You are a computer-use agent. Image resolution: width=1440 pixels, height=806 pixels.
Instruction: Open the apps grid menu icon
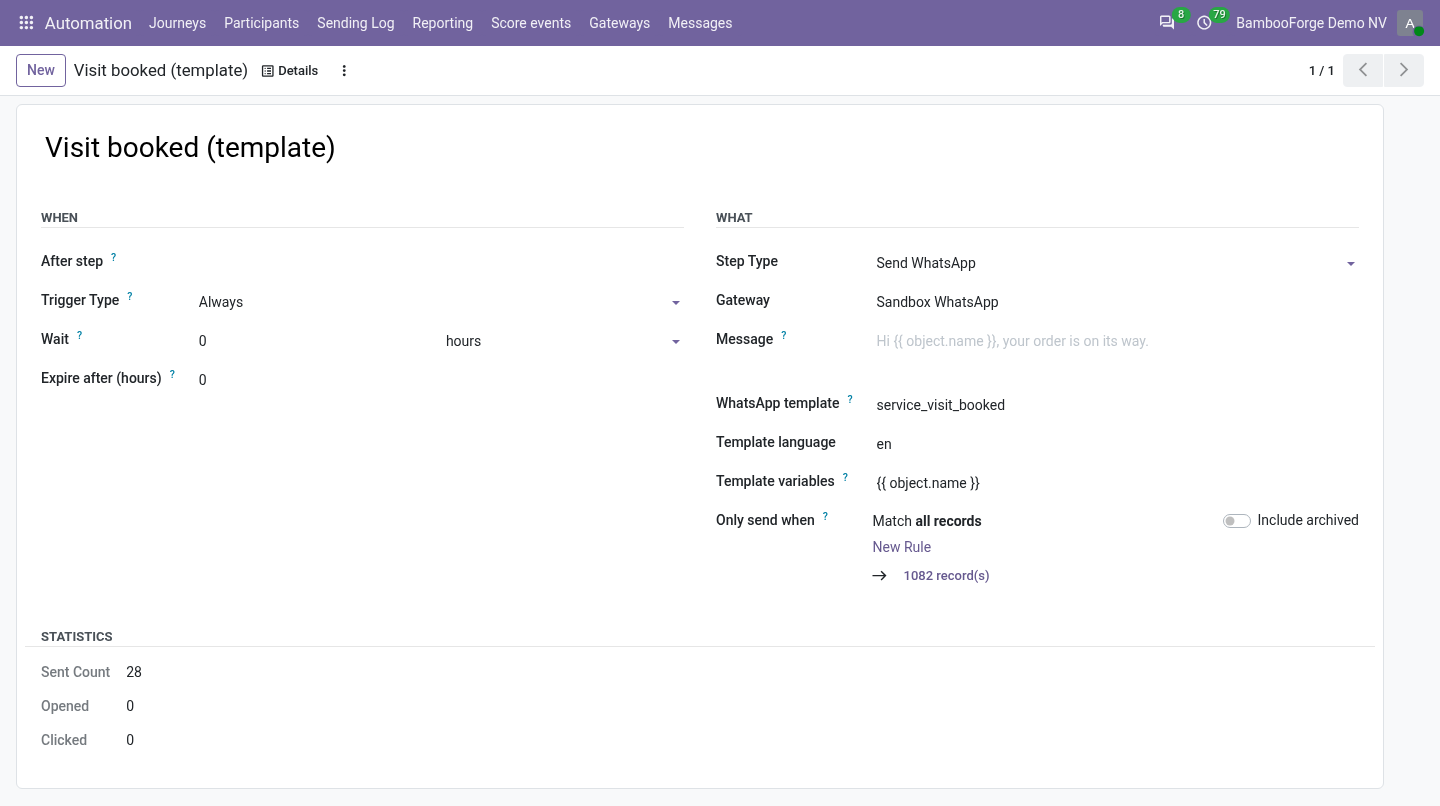[x=26, y=23]
